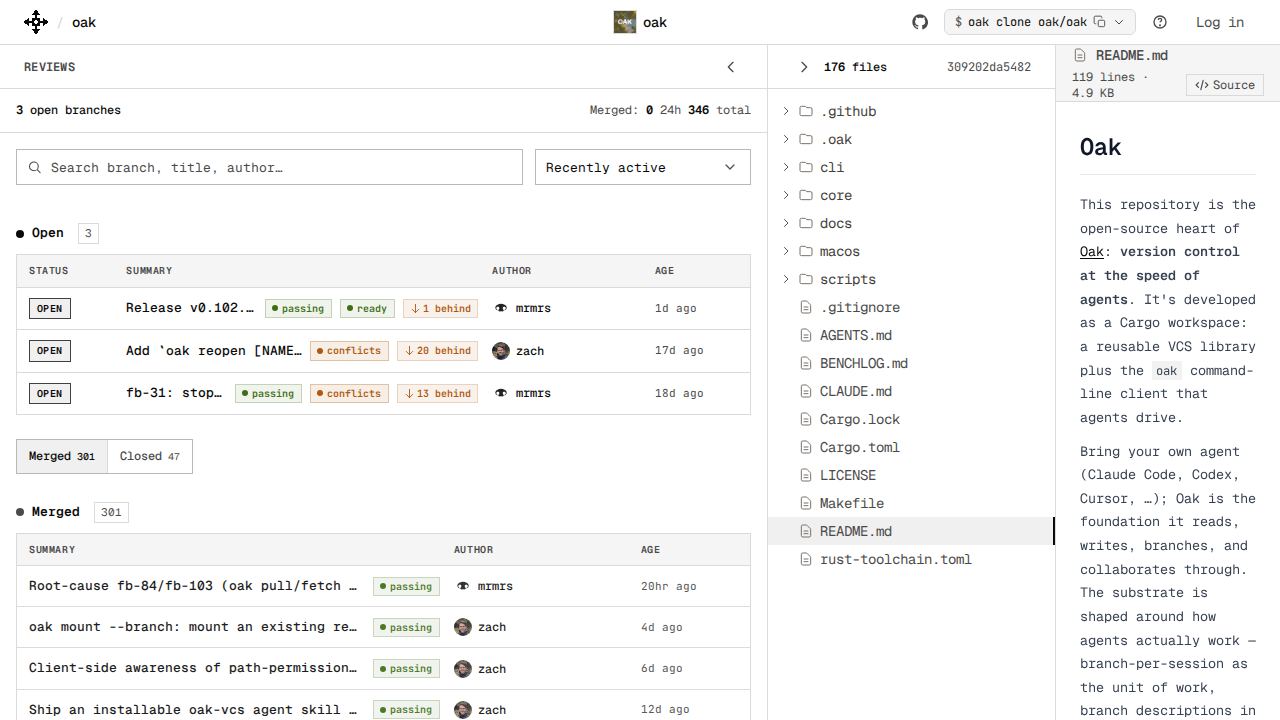Toggle Source view for README.md
The height and width of the screenshot is (720, 1280).
1225,85
